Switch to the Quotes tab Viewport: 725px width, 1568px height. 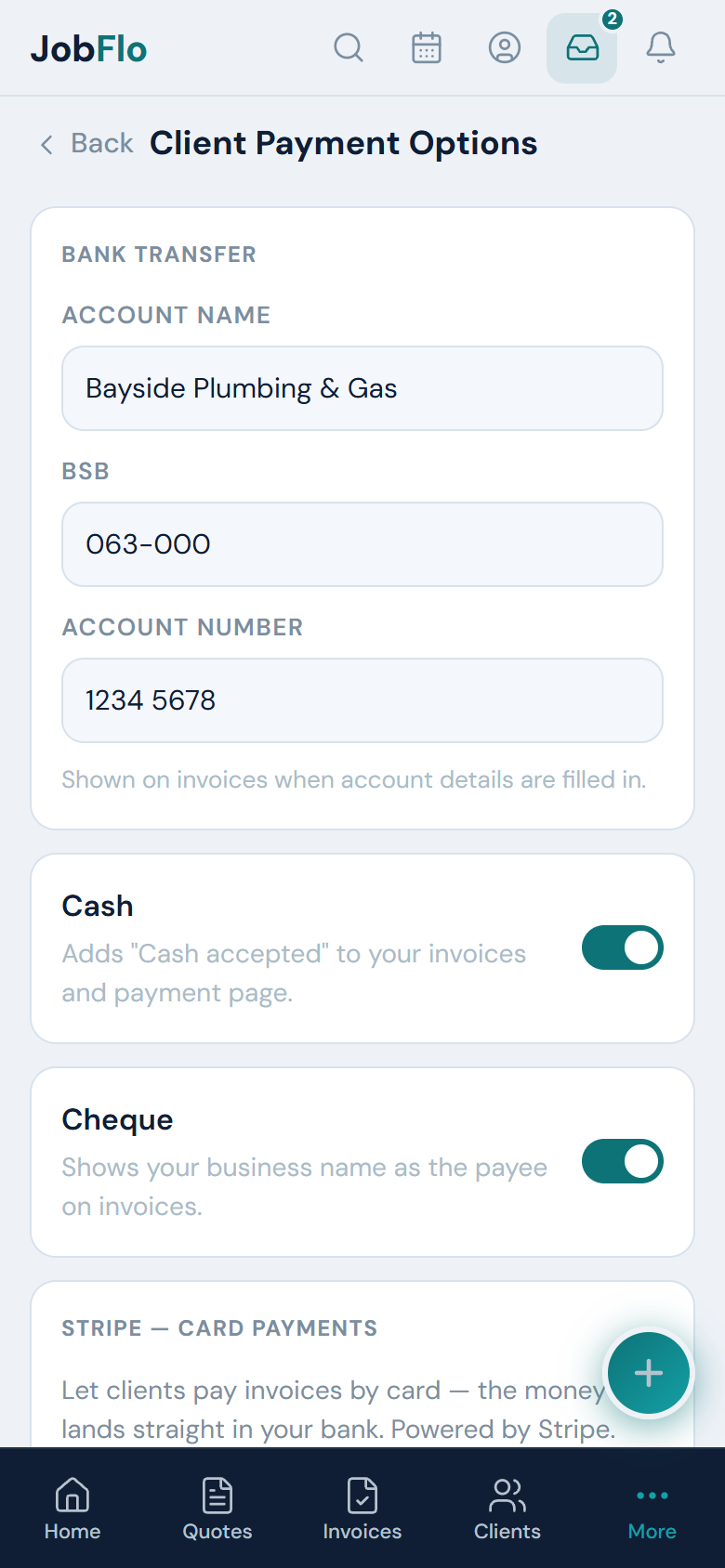217,1509
